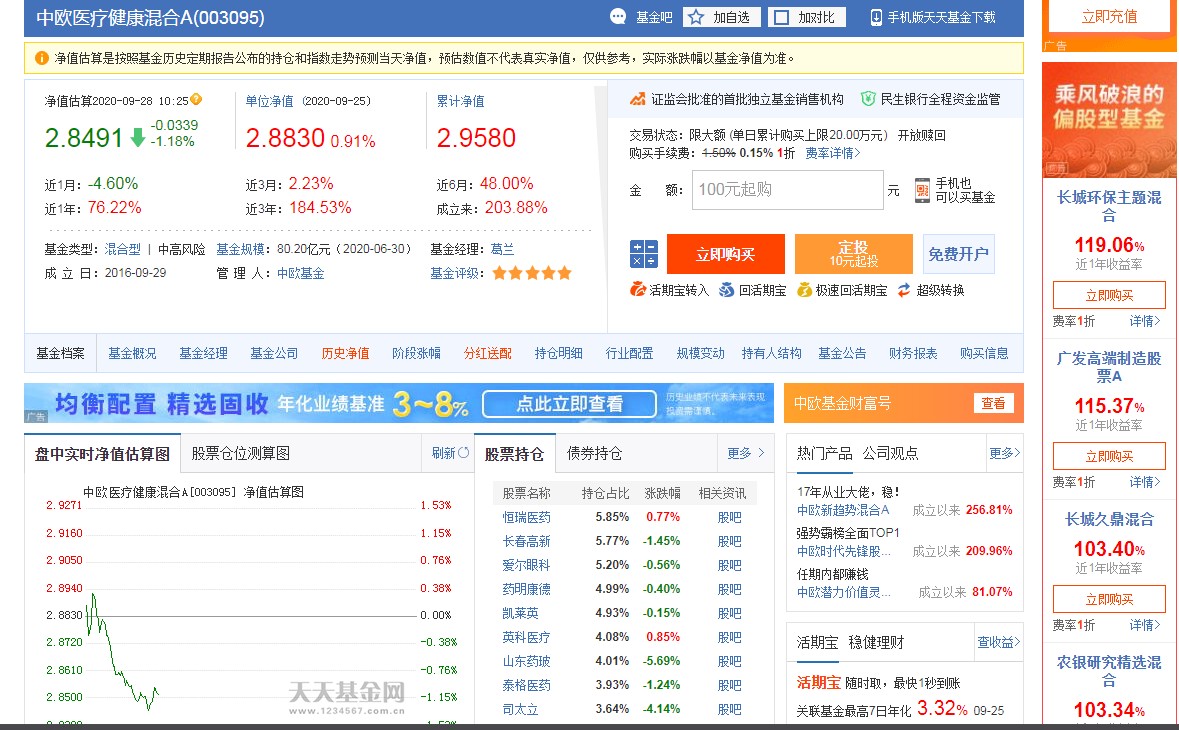Click the QR code icon for 手机也可以买基金
1179x730 pixels.
pyautogui.click(x=922, y=190)
